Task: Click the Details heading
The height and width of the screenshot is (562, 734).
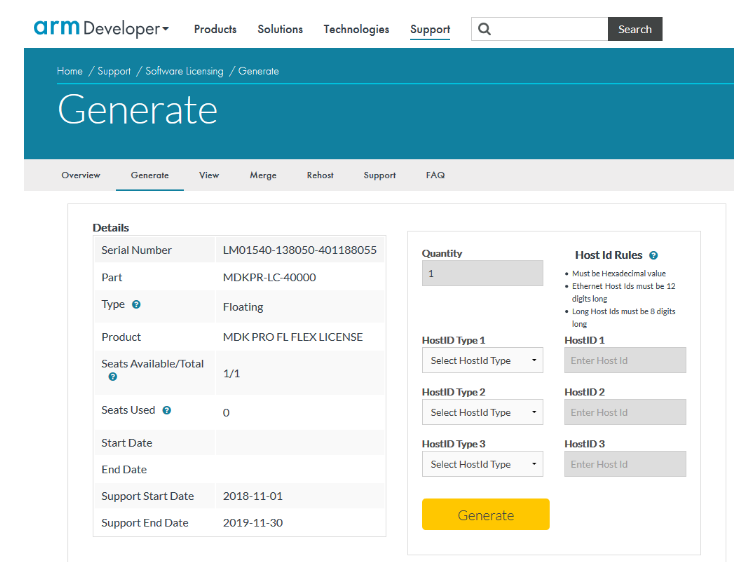Action: pyautogui.click(x=110, y=228)
